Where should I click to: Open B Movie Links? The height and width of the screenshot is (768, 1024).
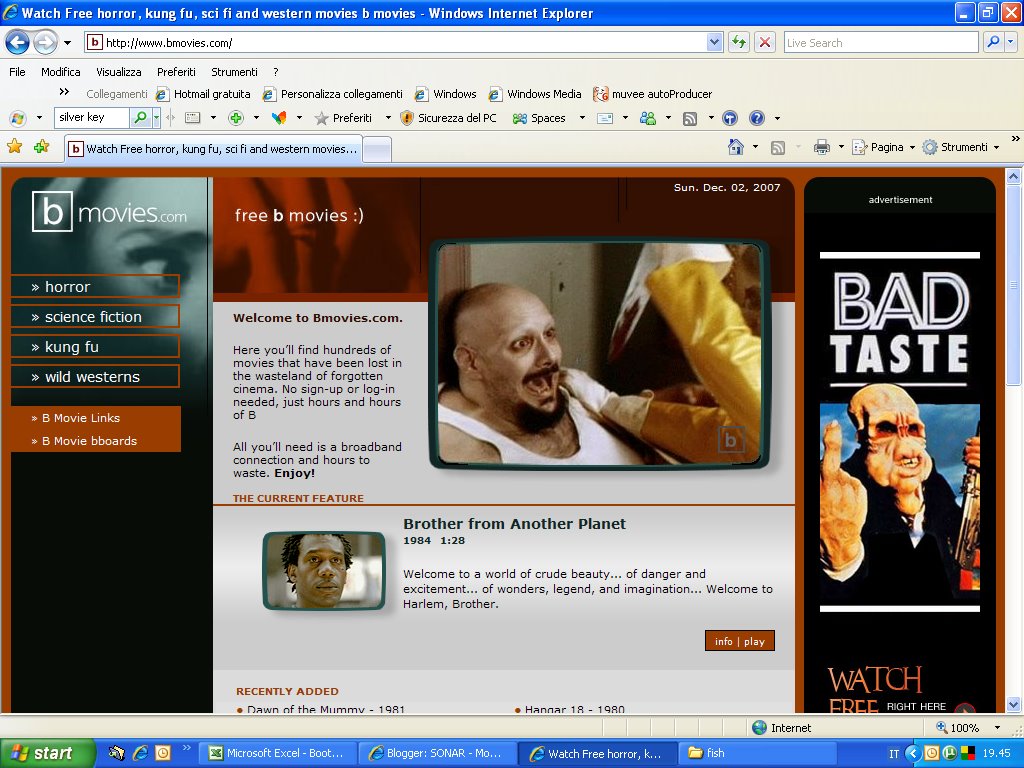click(x=81, y=418)
